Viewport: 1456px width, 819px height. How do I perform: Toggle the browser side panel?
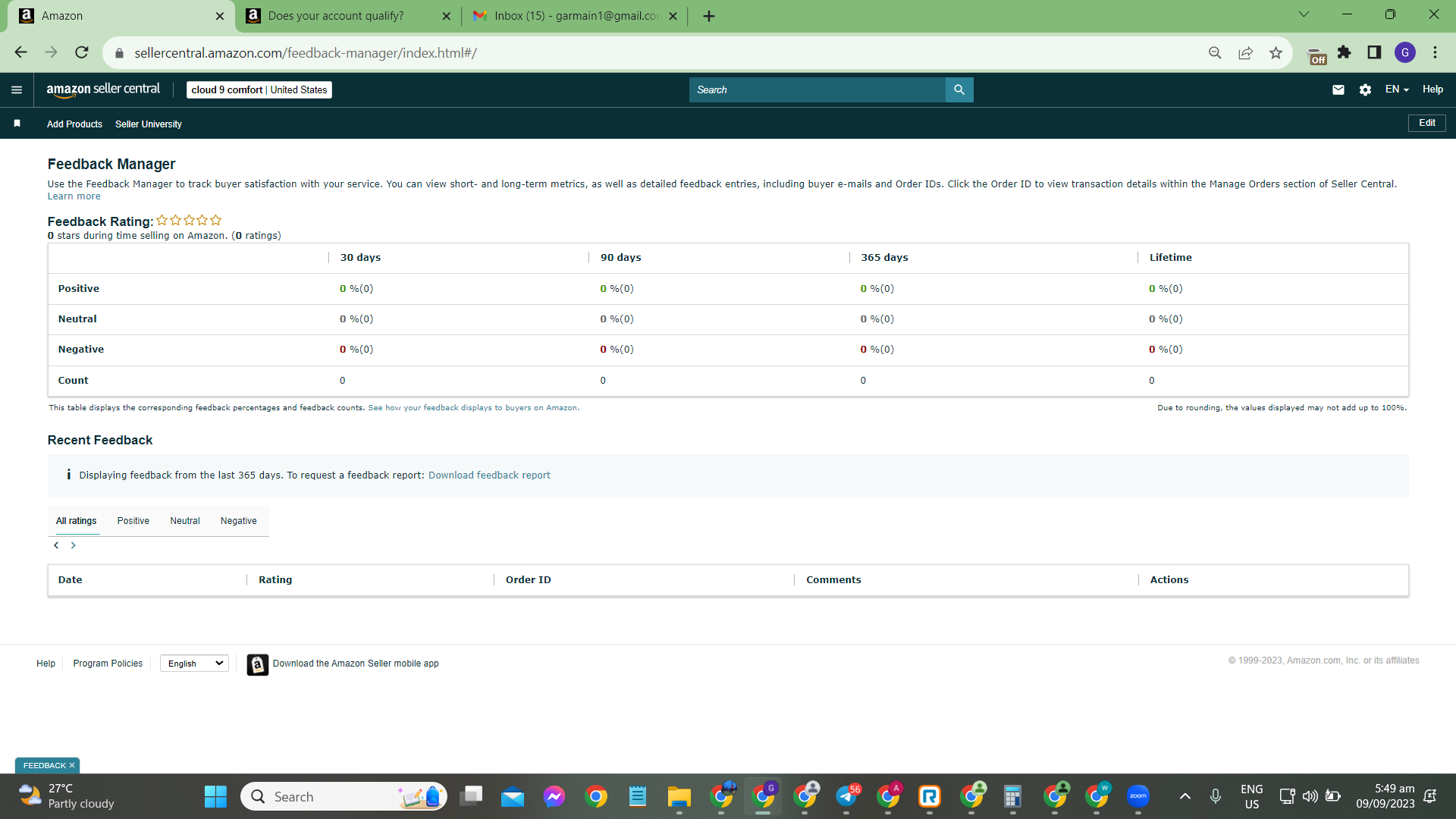[x=1374, y=52]
